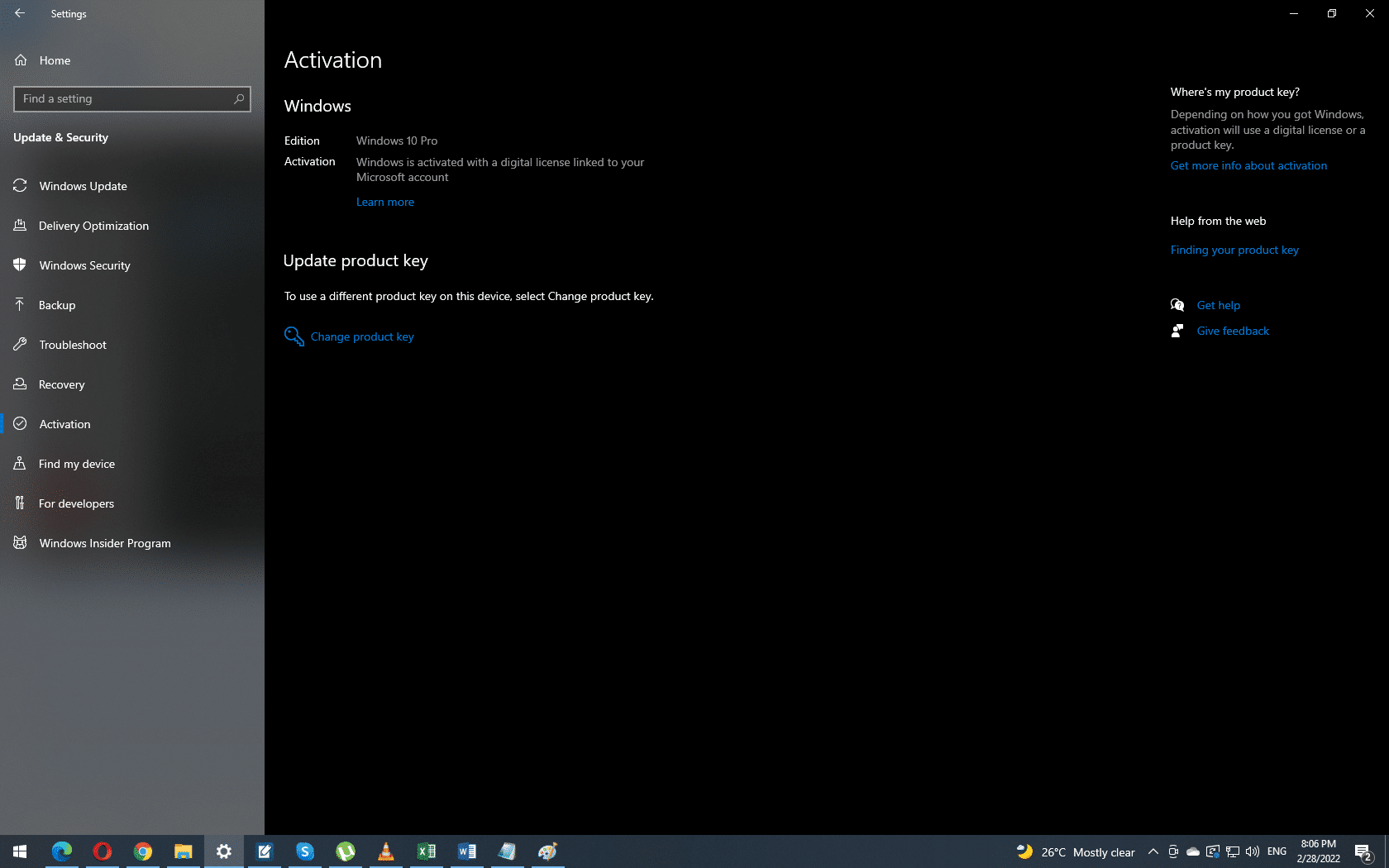Open Windows Update settings
1389x868 pixels.
pyautogui.click(x=83, y=186)
